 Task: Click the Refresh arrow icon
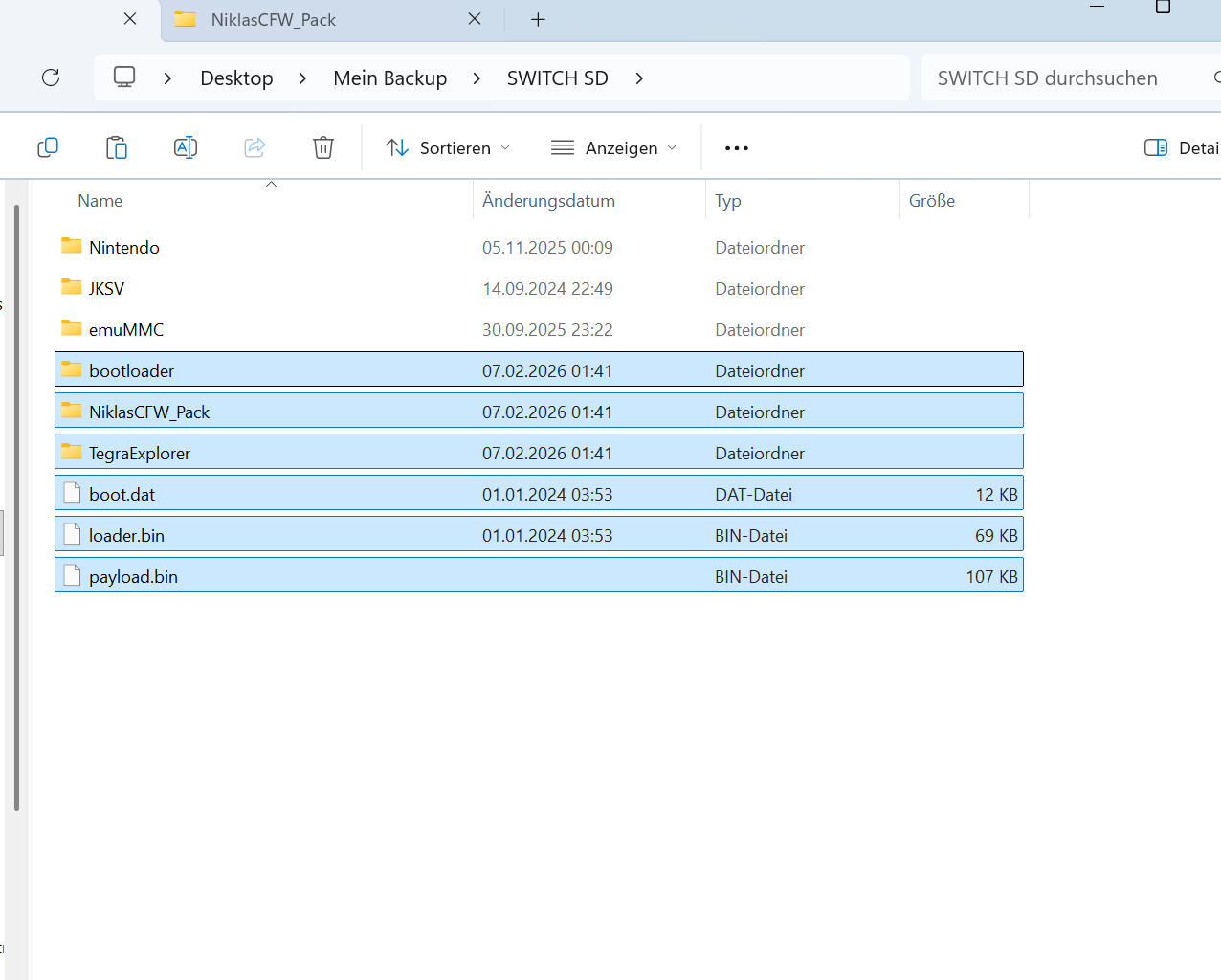[x=51, y=78]
